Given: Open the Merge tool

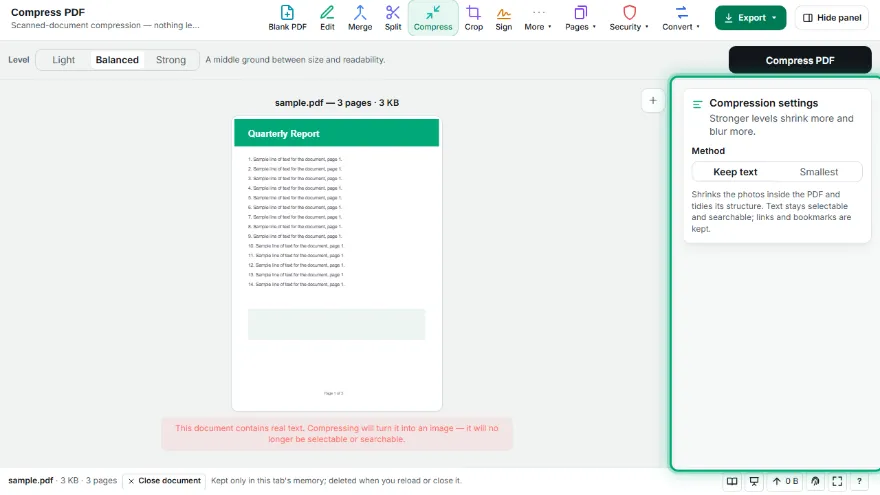Looking at the screenshot, I should tap(360, 18).
